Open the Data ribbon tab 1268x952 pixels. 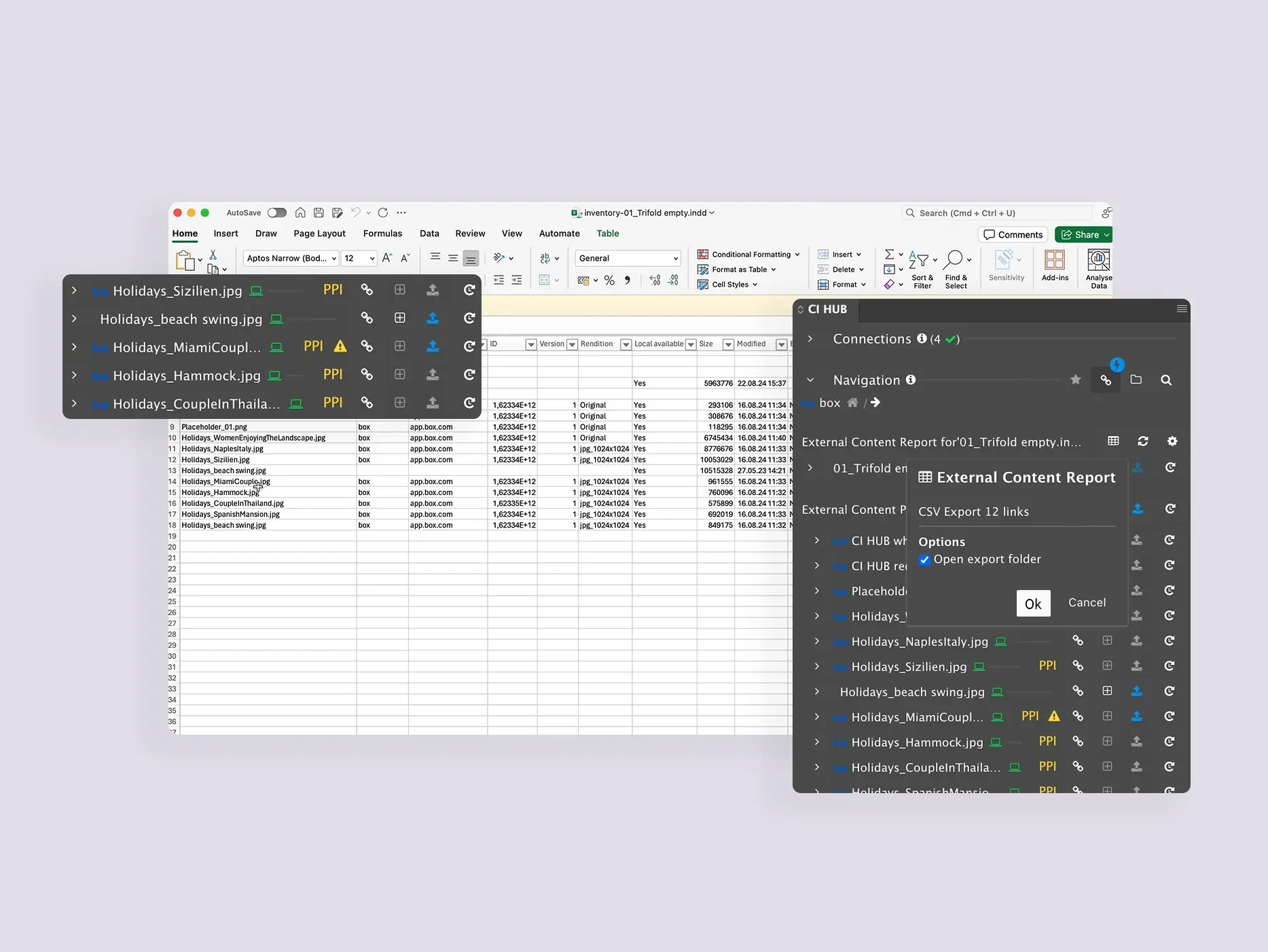(x=429, y=233)
